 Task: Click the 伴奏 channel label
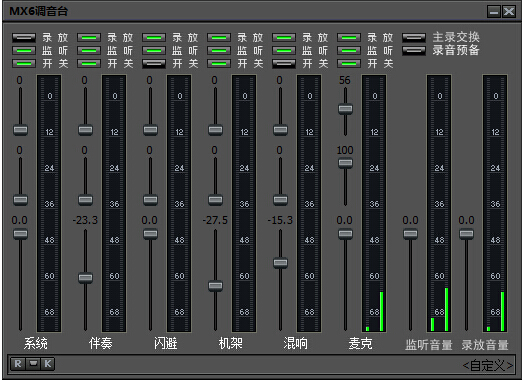pos(100,343)
